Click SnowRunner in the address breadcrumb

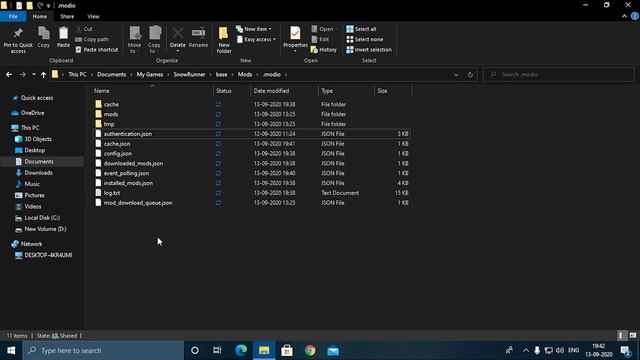189,74
